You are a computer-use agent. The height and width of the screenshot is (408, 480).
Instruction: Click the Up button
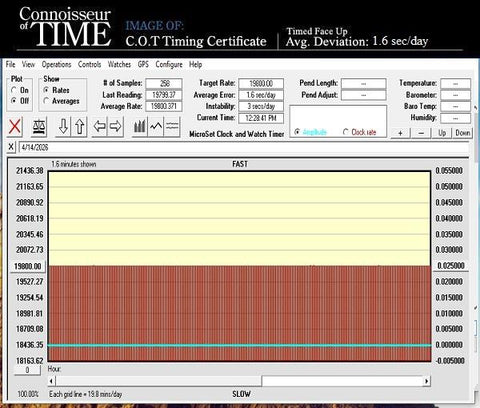(442, 133)
